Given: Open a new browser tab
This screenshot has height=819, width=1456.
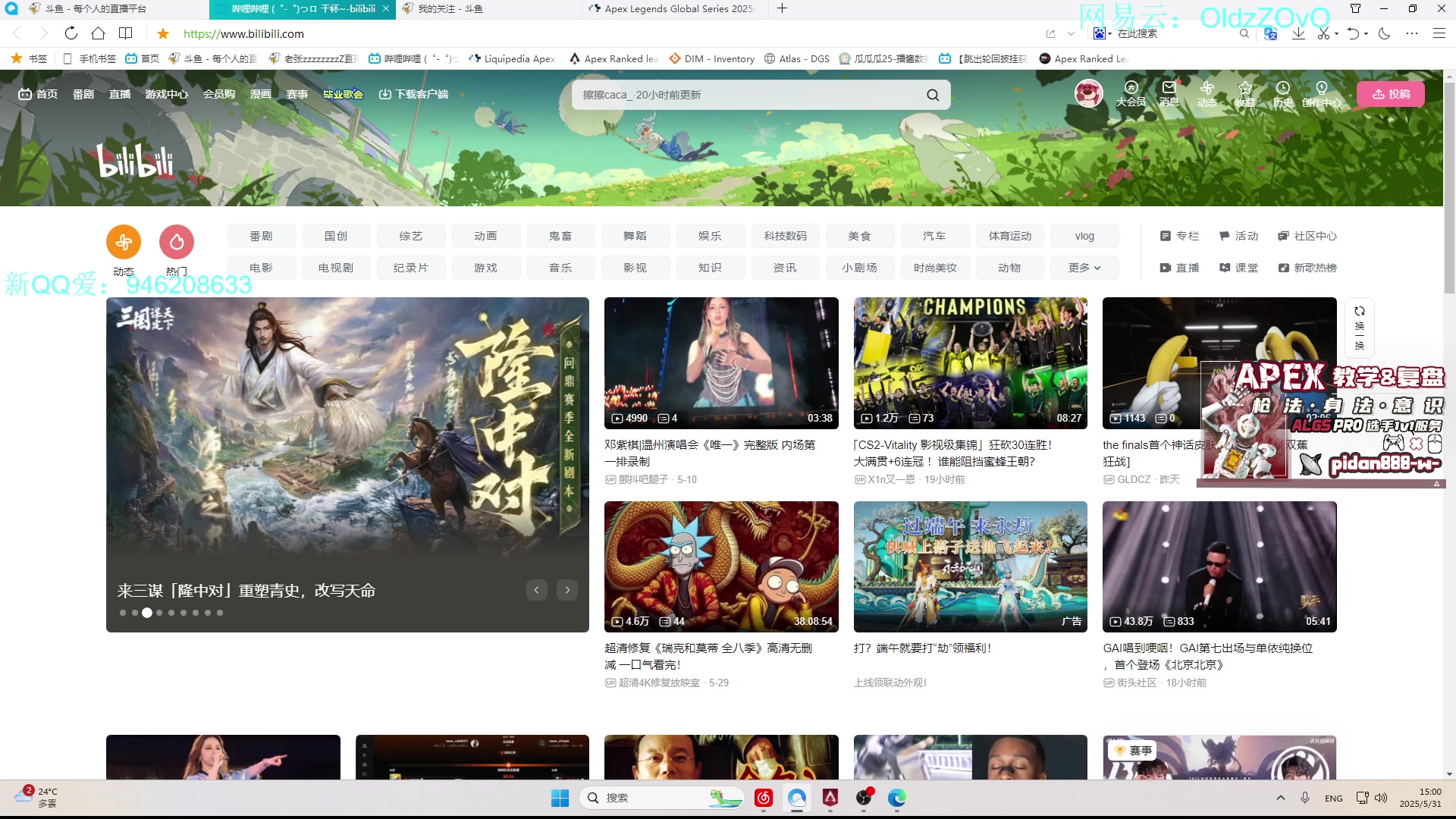Looking at the screenshot, I should 782,8.
